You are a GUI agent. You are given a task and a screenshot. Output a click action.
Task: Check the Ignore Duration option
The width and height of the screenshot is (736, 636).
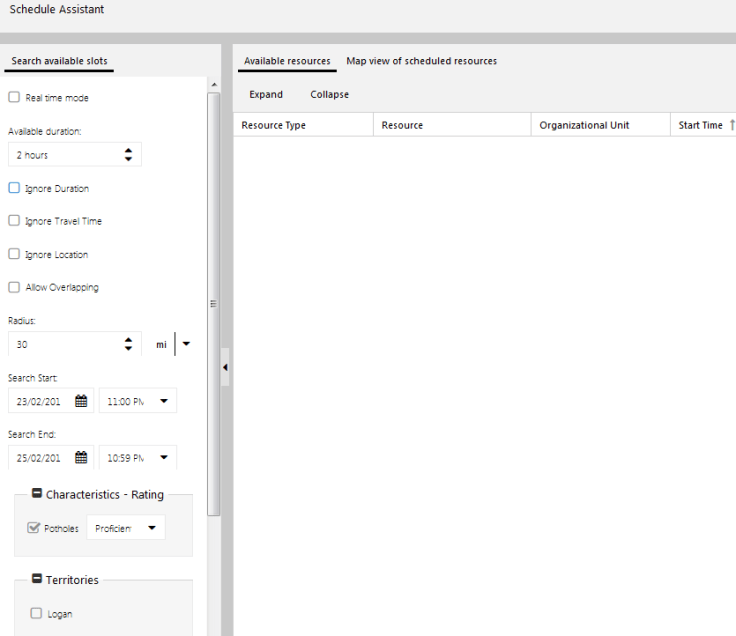(x=14, y=188)
